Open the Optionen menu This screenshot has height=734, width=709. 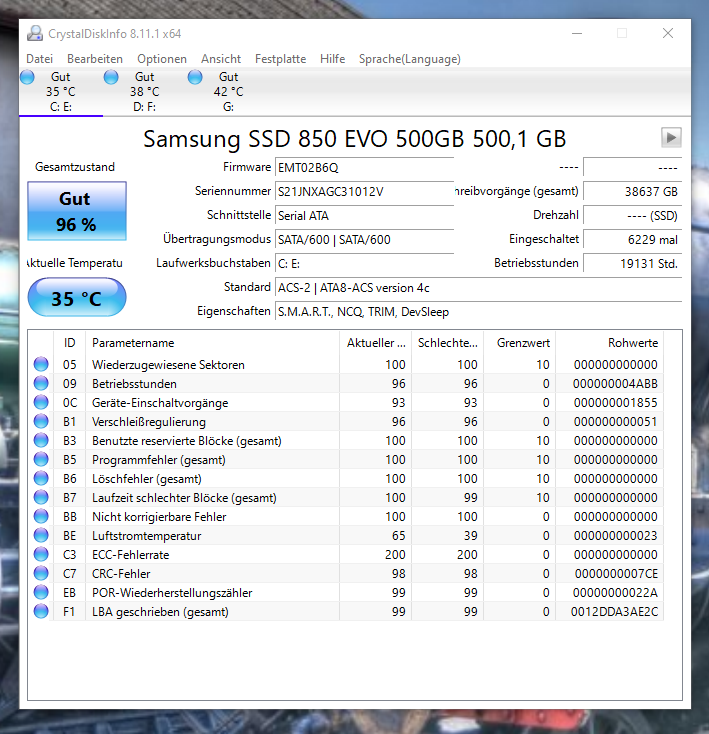(x=162, y=59)
